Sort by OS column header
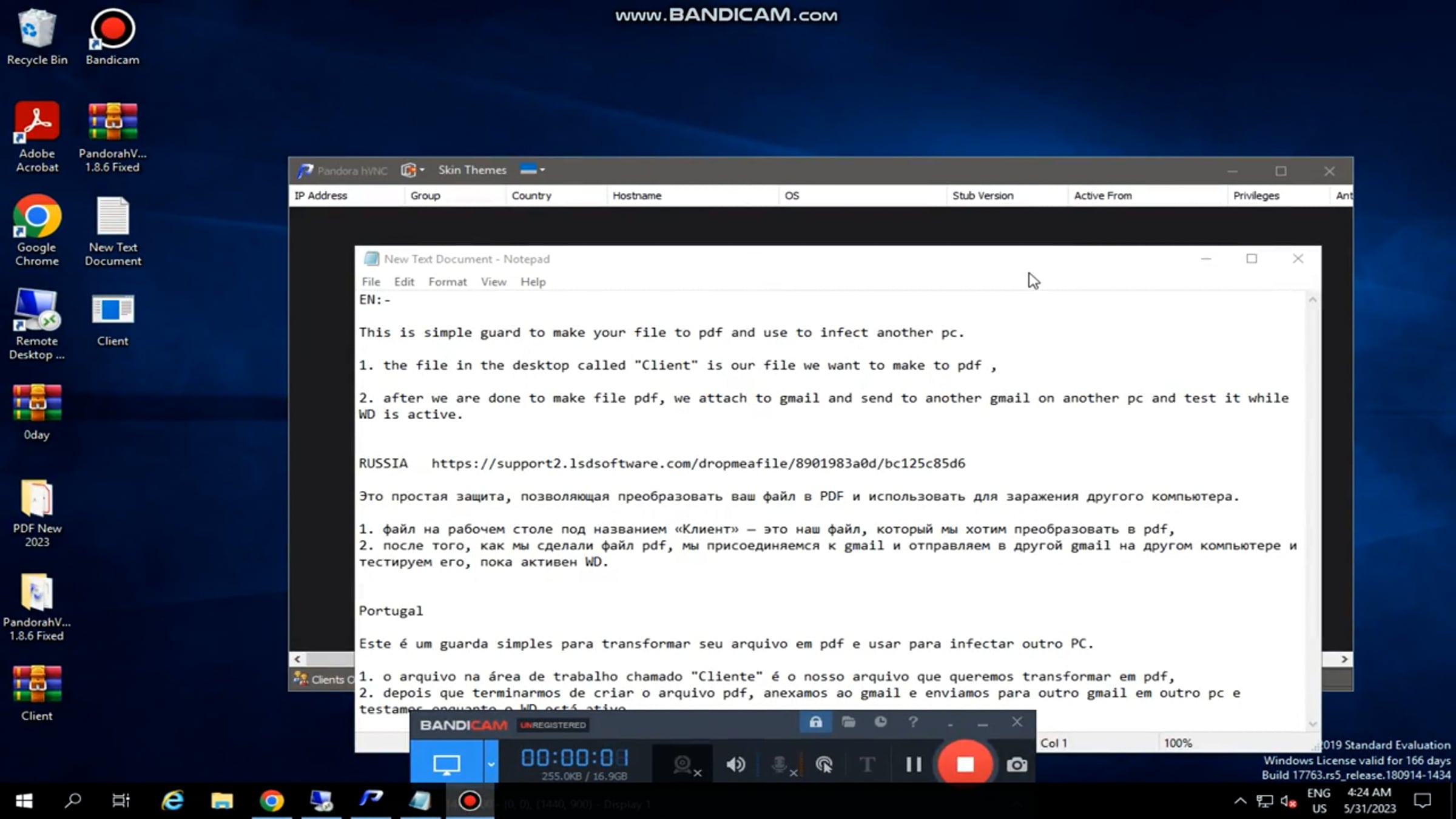1456x819 pixels. (x=862, y=195)
